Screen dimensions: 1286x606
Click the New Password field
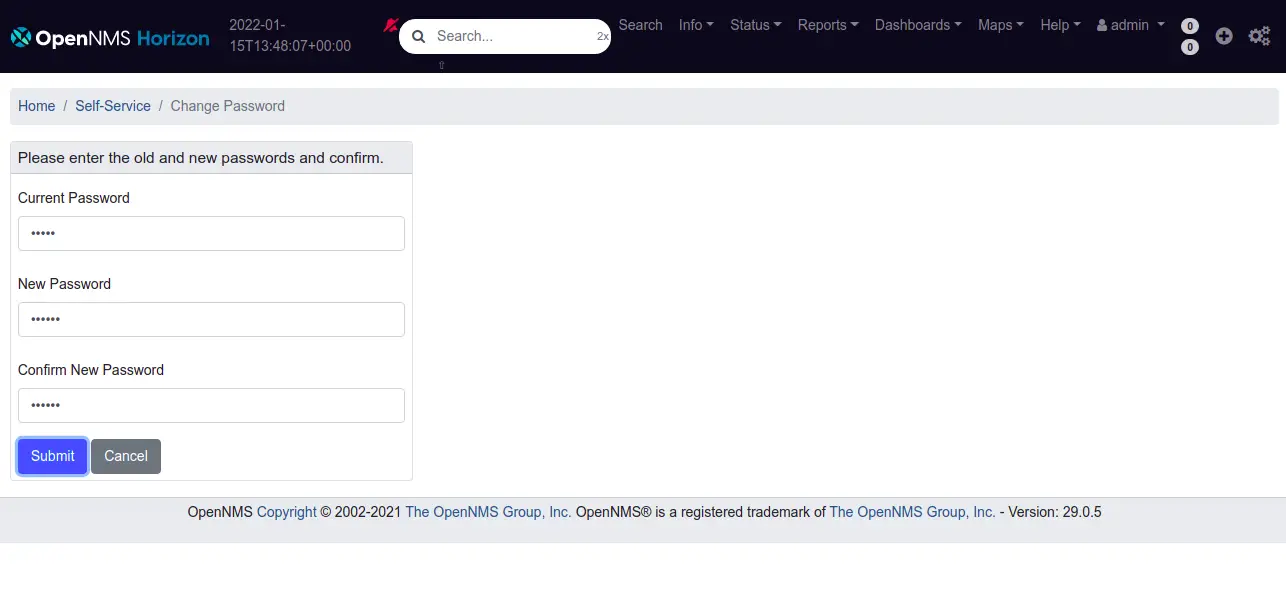(211, 319)
